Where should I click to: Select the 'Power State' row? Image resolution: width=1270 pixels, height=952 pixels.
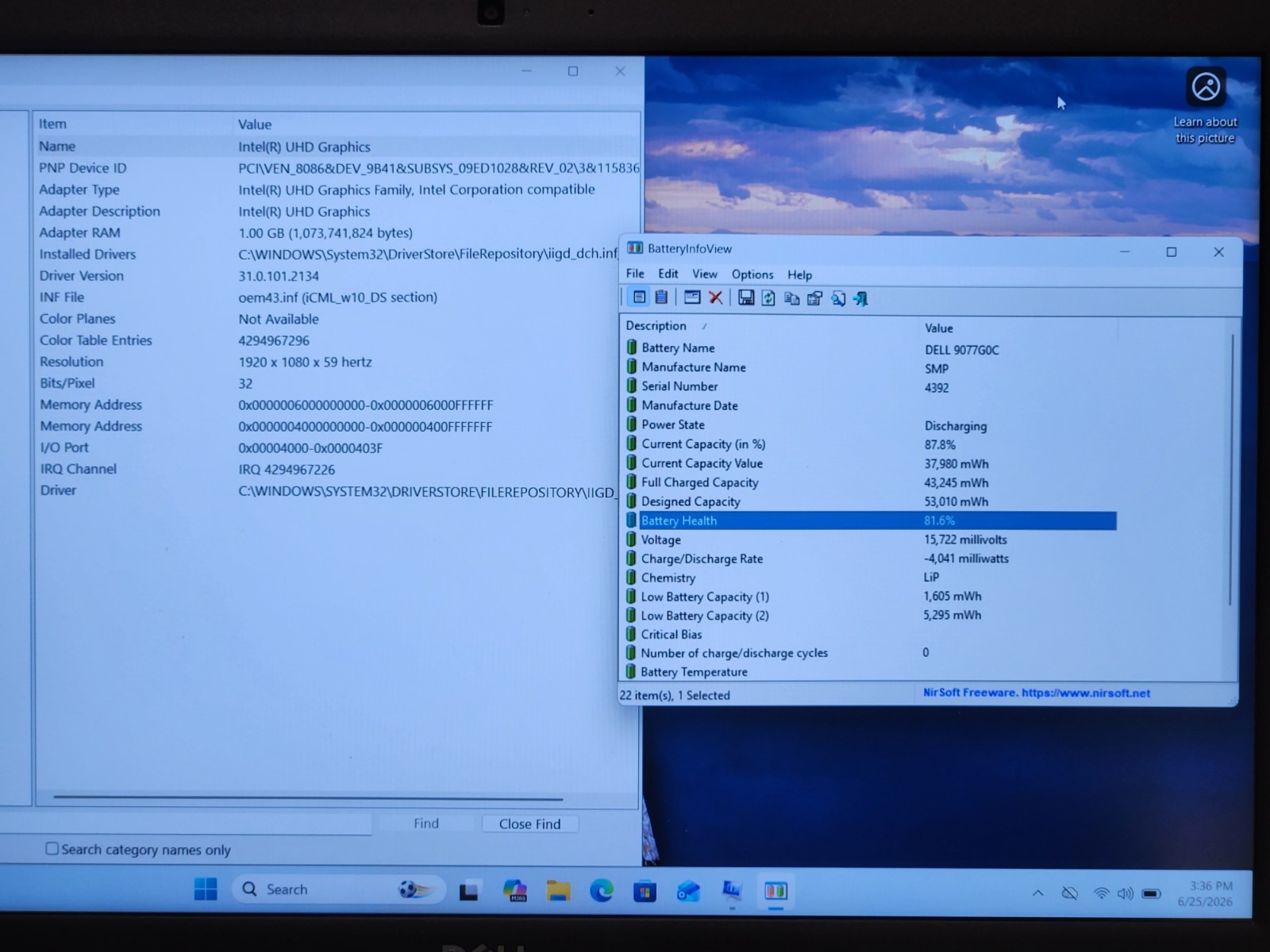pyautogui.click(x=870, y=425)
